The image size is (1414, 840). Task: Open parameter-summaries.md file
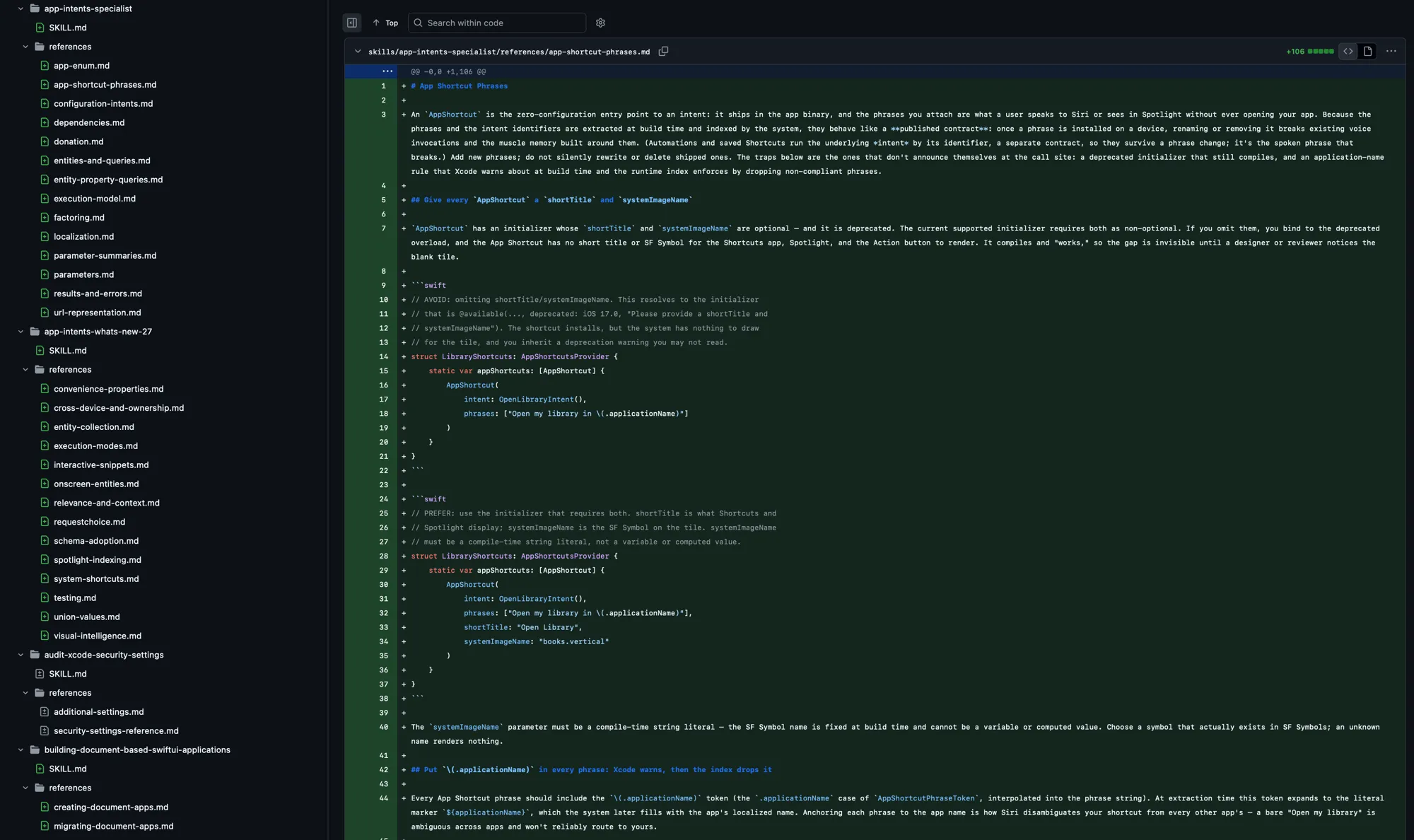105,256
